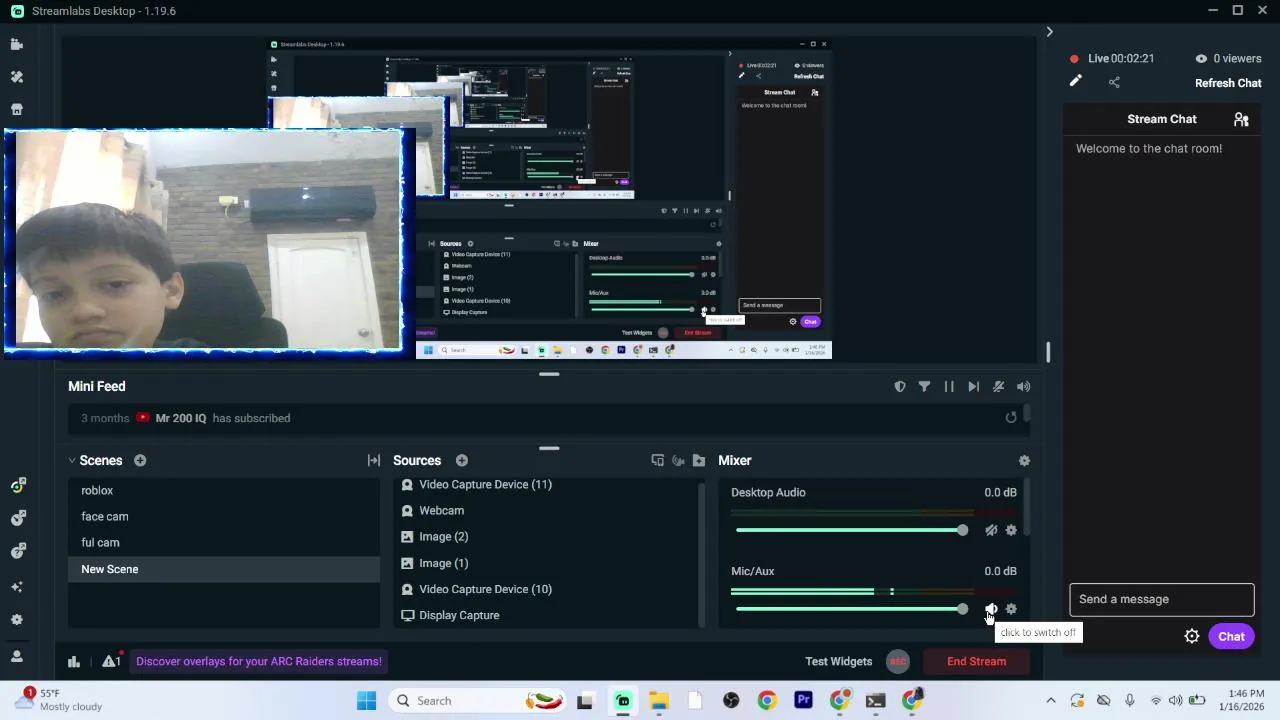Toggle the REC recording button
Image resolution: width=1280 pixels, height=720 pixels.
898,661
